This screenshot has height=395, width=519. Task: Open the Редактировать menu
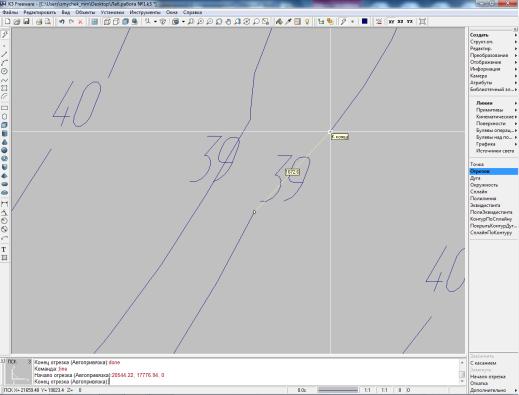pos(40,12)
